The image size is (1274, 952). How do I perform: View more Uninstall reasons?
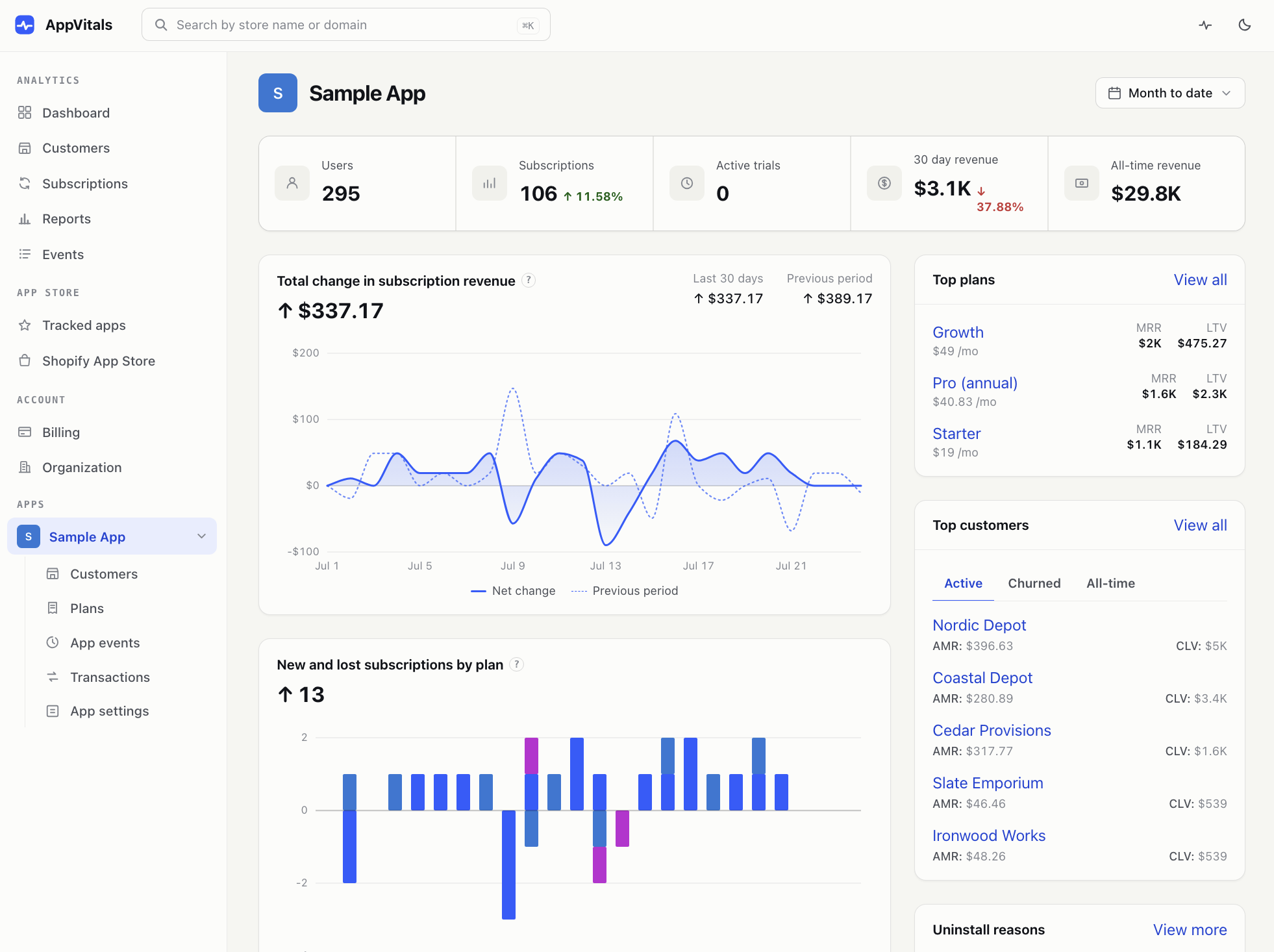[1190, 930]
